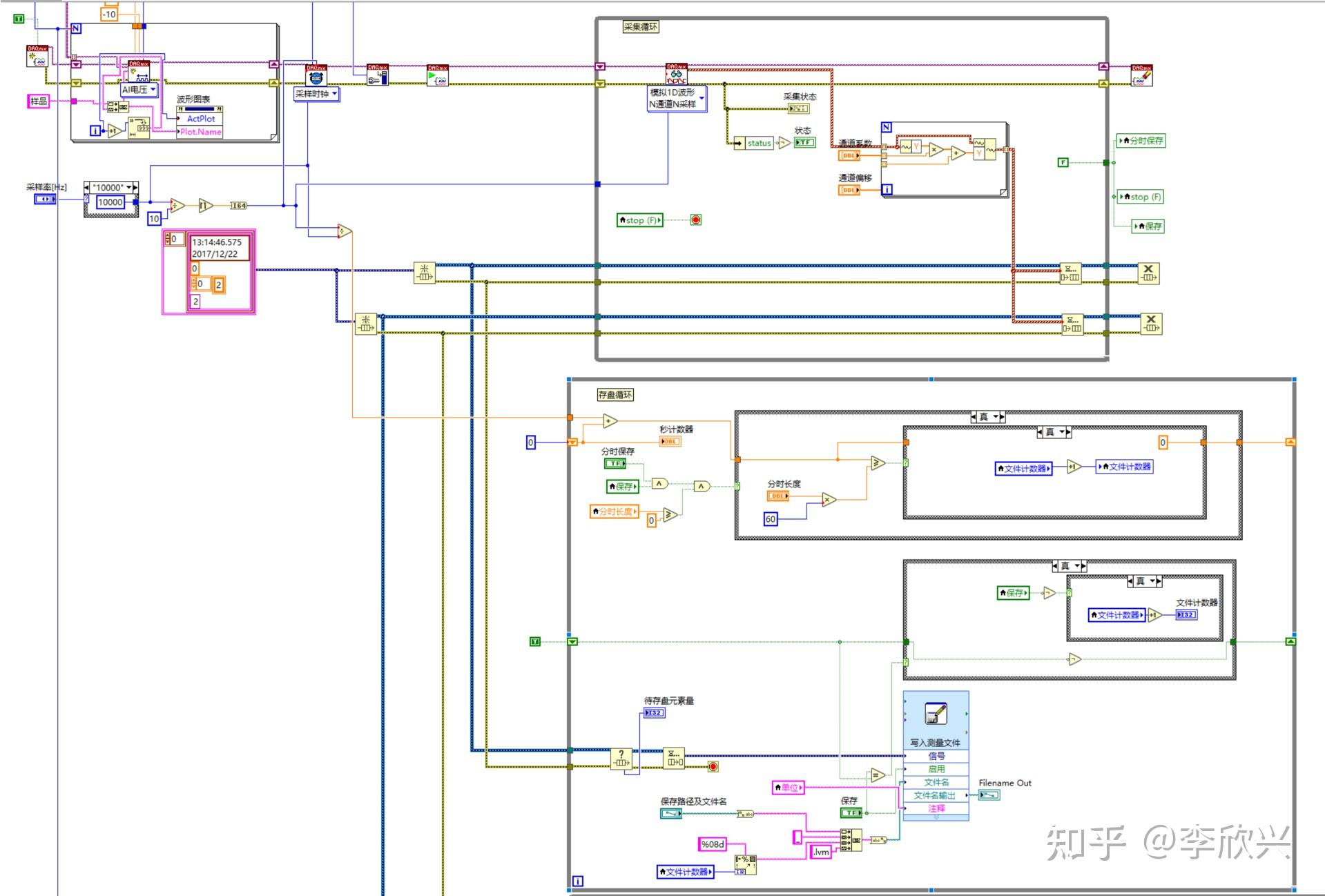Switch the 真 case selector on upper case structure
Screen dimensions: 1325x896
coord(989,417)
